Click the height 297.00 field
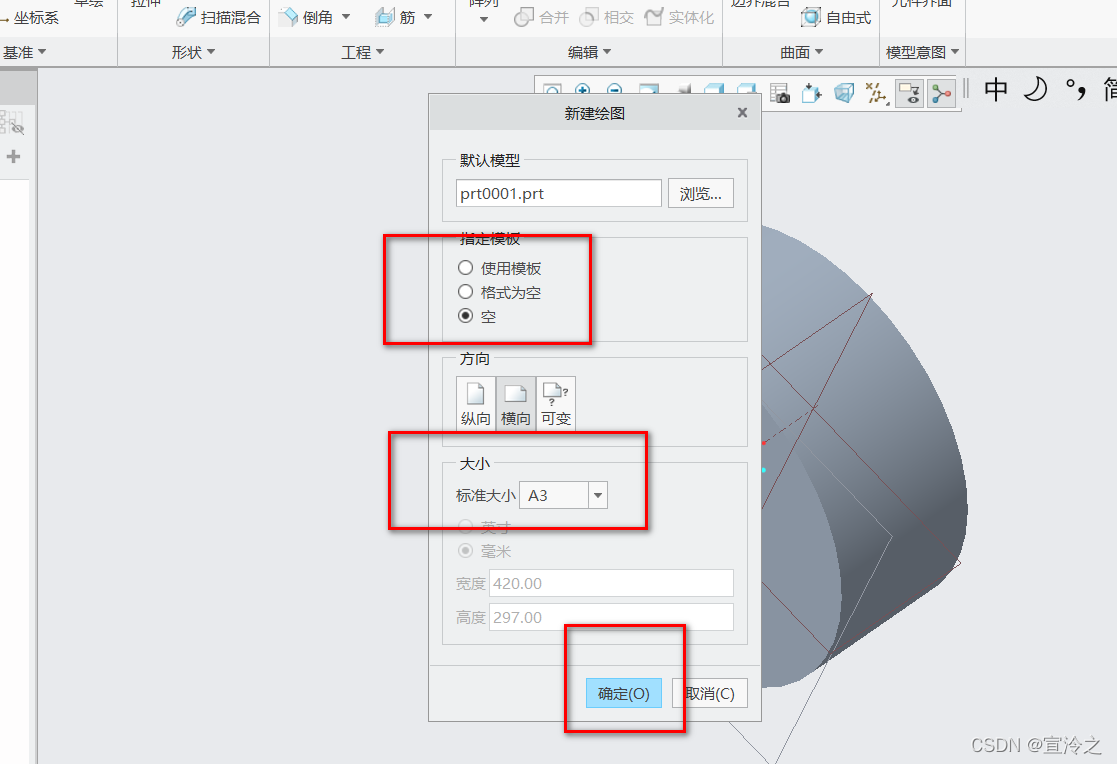This screenshot has width=1117, height=764. point(611,617)
